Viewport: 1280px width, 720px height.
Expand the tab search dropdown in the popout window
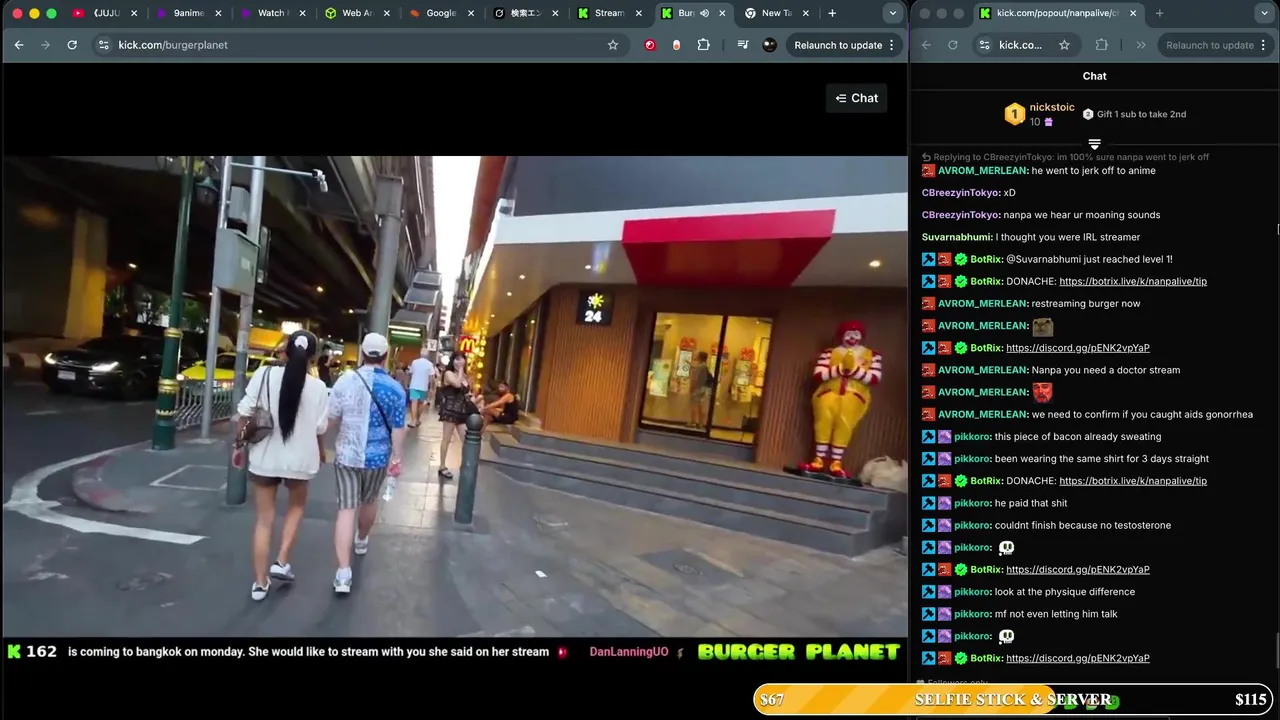point(1266,13)
